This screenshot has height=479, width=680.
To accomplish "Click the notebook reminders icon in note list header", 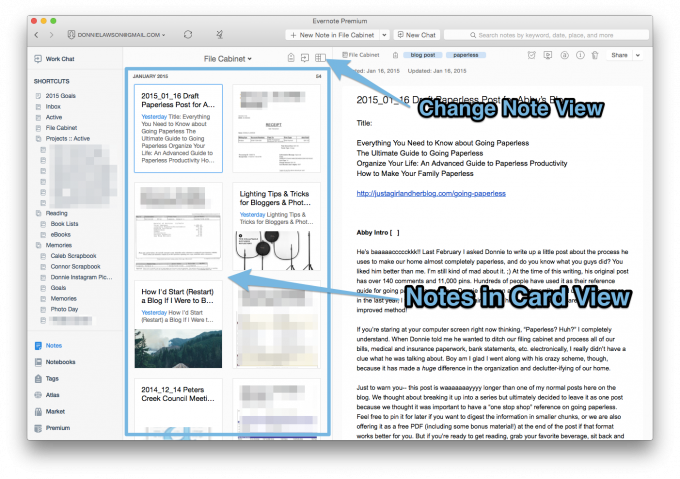I will tap(291, 58).
